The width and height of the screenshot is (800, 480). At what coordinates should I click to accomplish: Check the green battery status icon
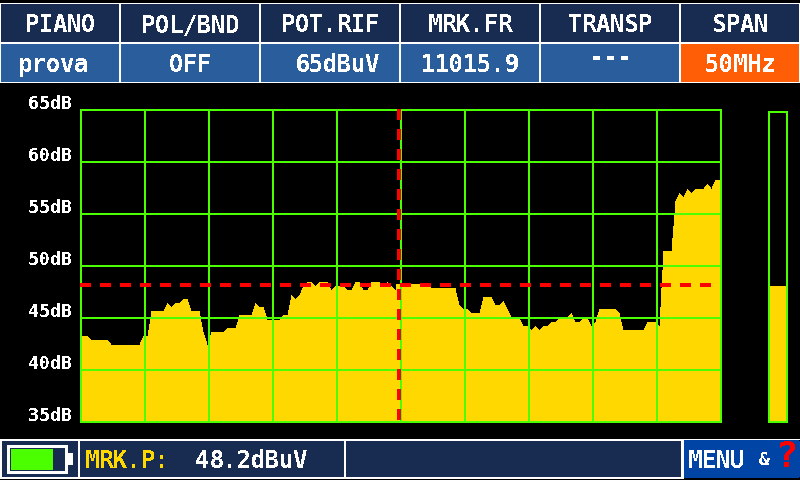point(38,460)
